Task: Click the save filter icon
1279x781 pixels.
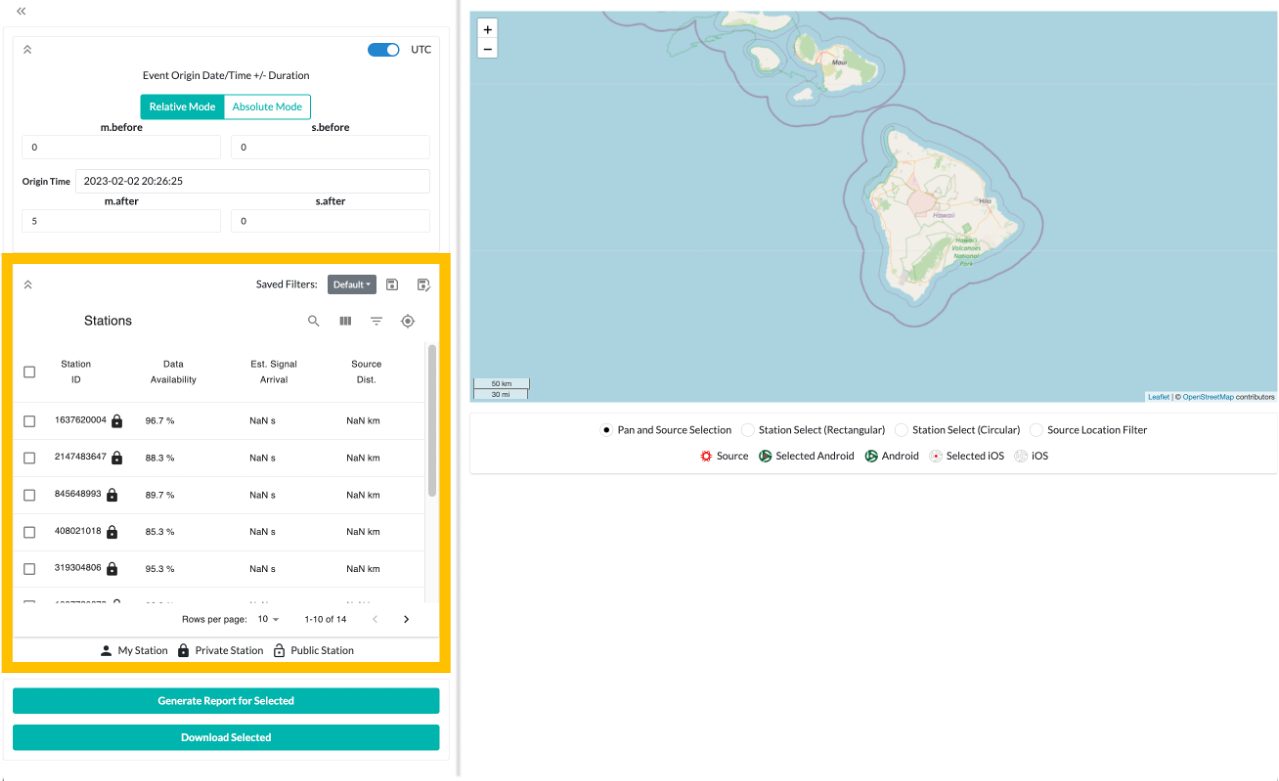Action: (x=392, y=285)
